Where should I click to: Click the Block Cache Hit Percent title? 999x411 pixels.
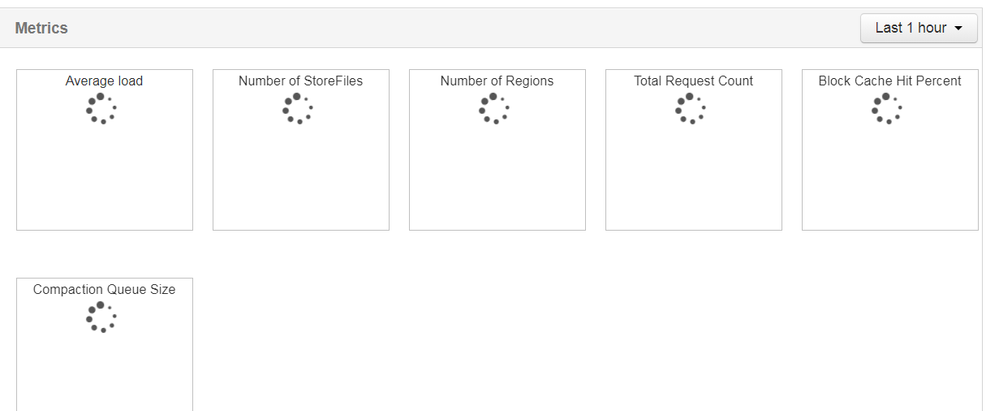click(x=889, y=81)
